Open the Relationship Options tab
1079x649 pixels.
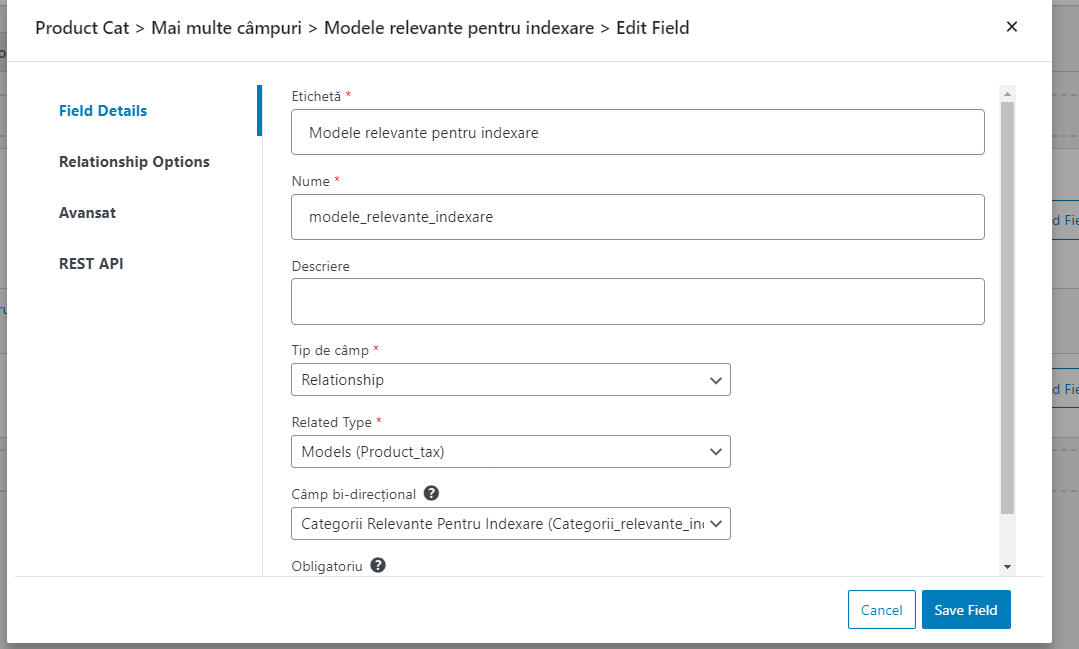click(x=134, y=162)
